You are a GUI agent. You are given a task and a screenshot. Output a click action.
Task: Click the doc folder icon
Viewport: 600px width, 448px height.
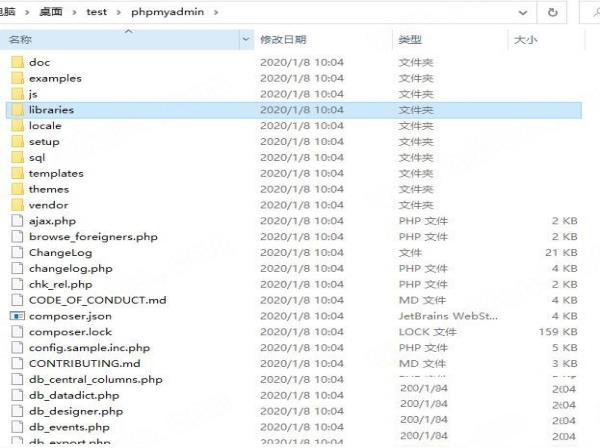click(16, 62)
